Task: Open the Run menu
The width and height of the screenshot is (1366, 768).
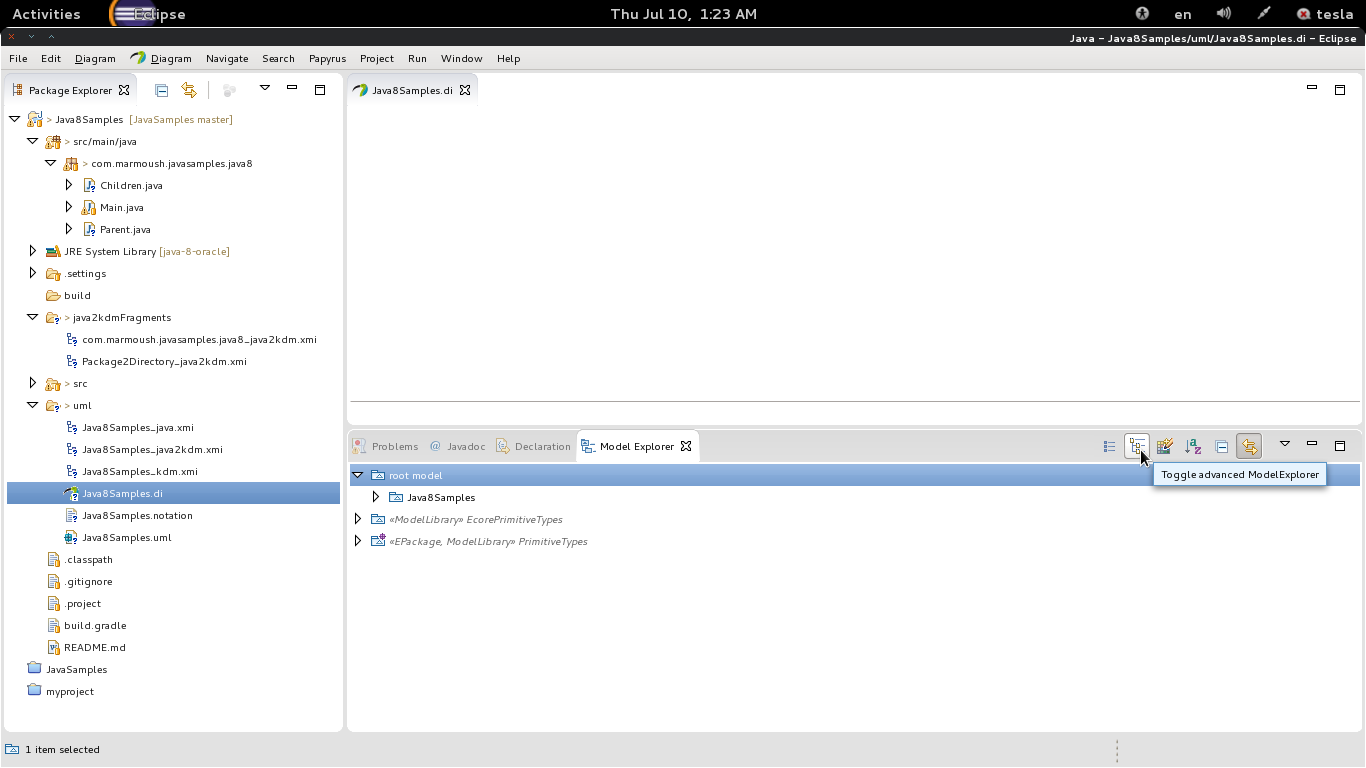Action: [x=417, y=58]
